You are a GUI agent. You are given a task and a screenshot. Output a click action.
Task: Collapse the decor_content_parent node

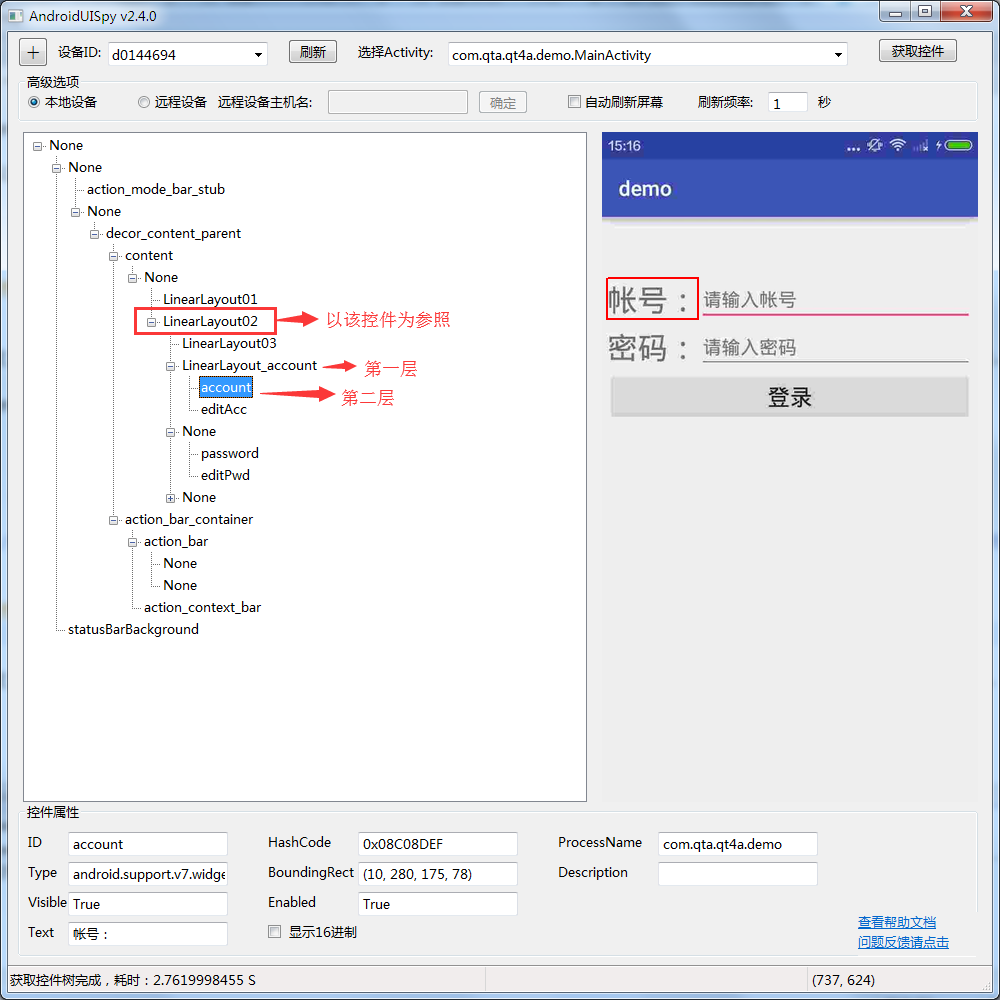[x=94, y=234]
